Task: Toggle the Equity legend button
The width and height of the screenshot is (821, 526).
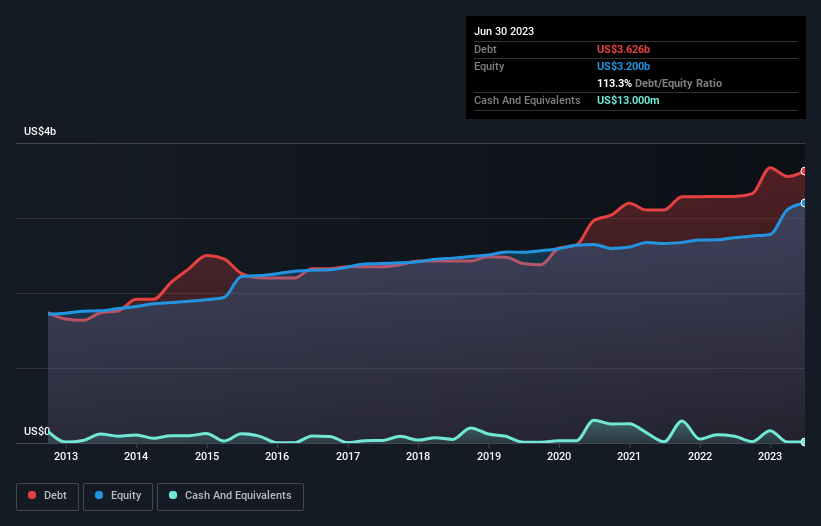Action: 118,496
